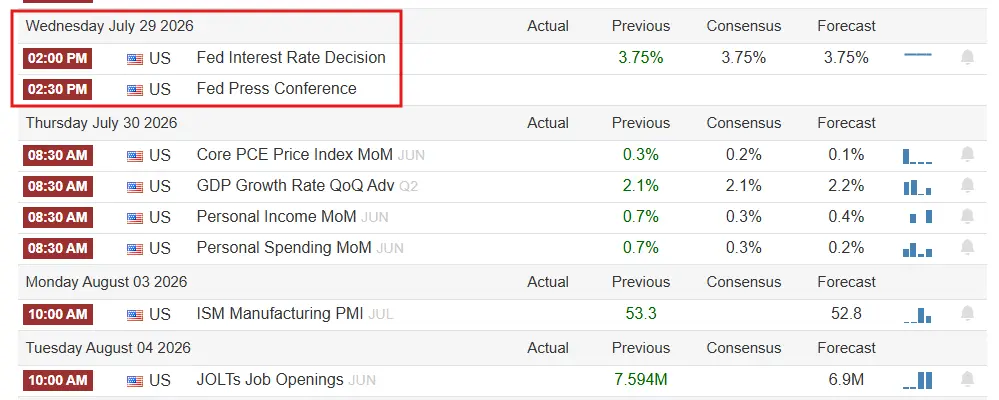Enable bell alert for Personal Spending MoM
The width and height of the screenshot is (999, 400).
(x=967, y=247)
